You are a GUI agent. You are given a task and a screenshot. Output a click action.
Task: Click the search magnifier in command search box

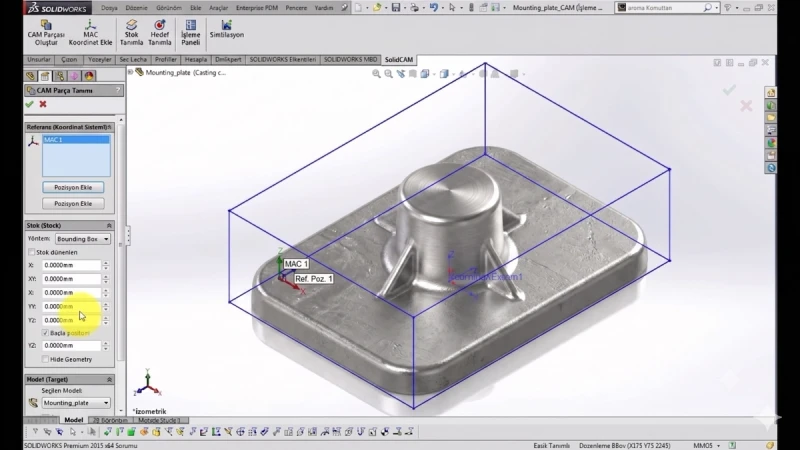click(x=707, y=8)
